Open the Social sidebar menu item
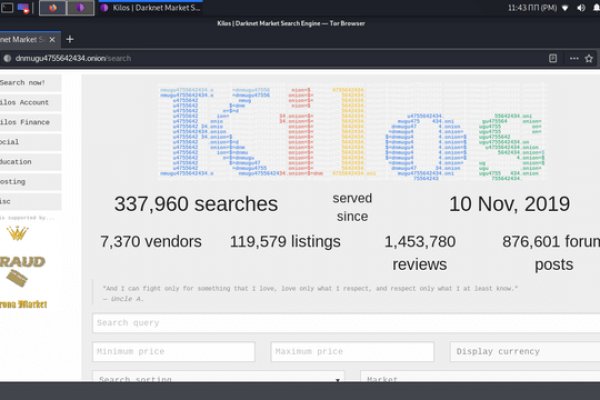This screenshot has width=600, height=400. pos(30,142)
